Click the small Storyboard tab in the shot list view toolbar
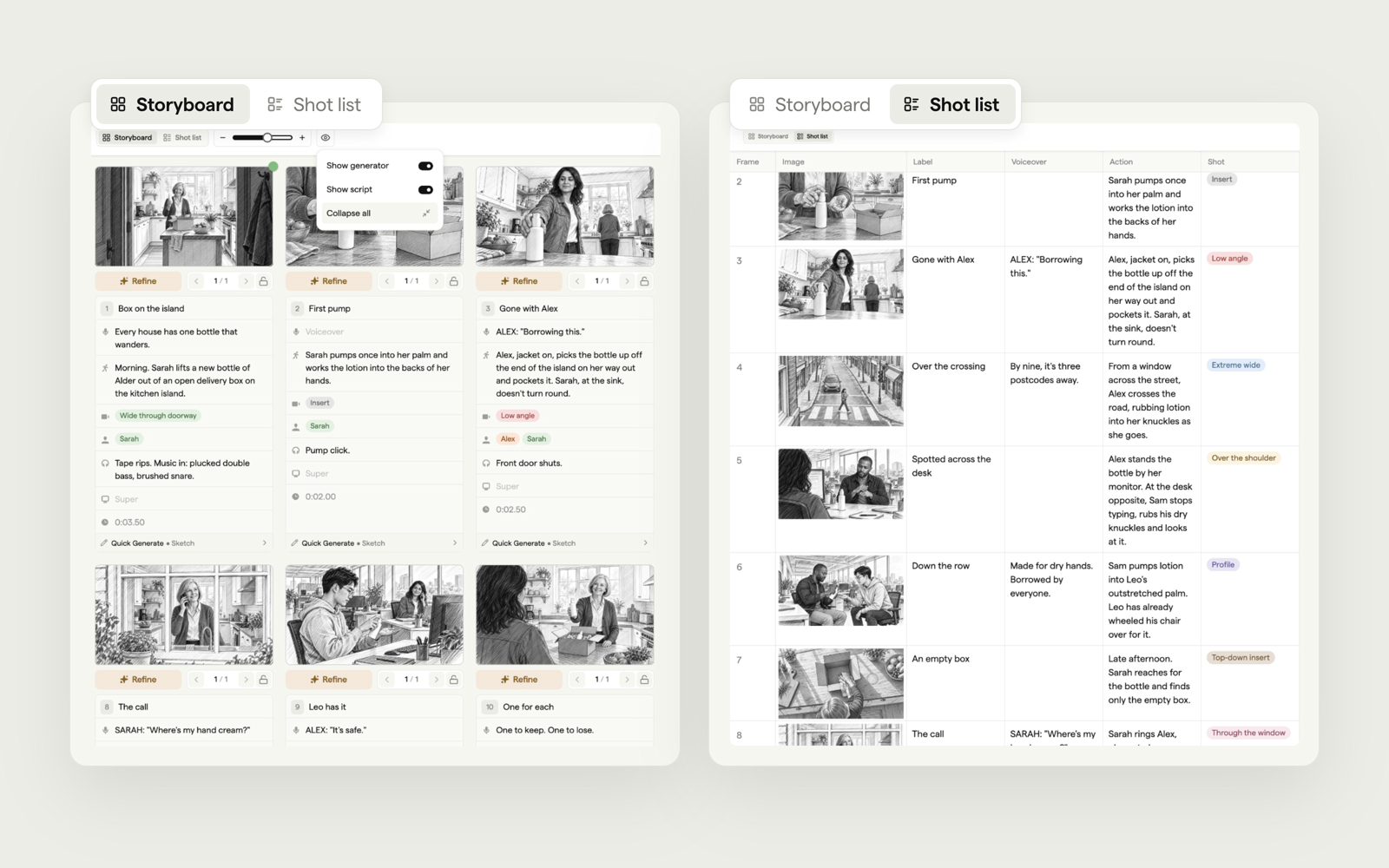 click(x=767, y=136)
